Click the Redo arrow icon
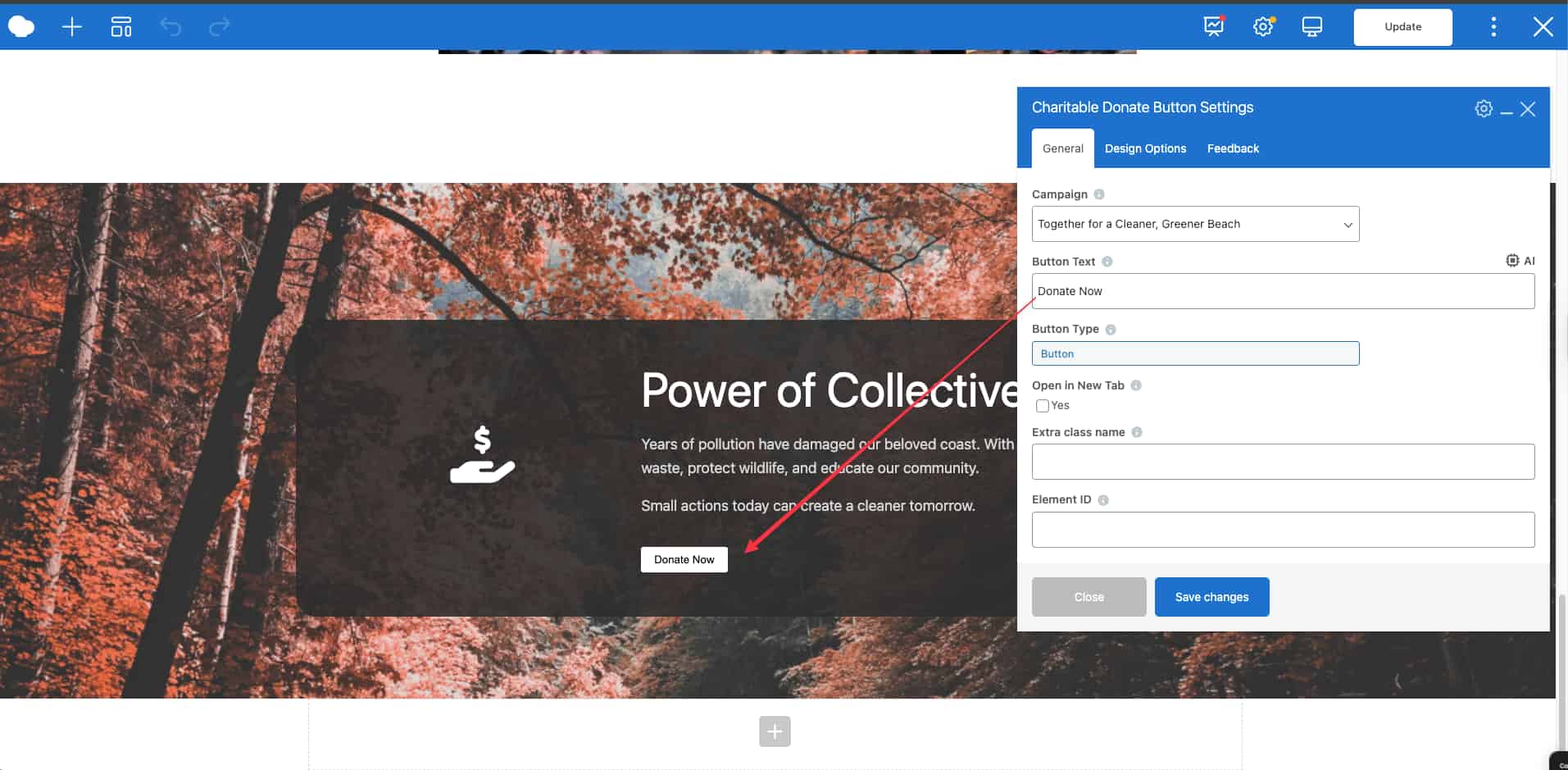This screenshot has width=1568, height=770. click(220, 27)
